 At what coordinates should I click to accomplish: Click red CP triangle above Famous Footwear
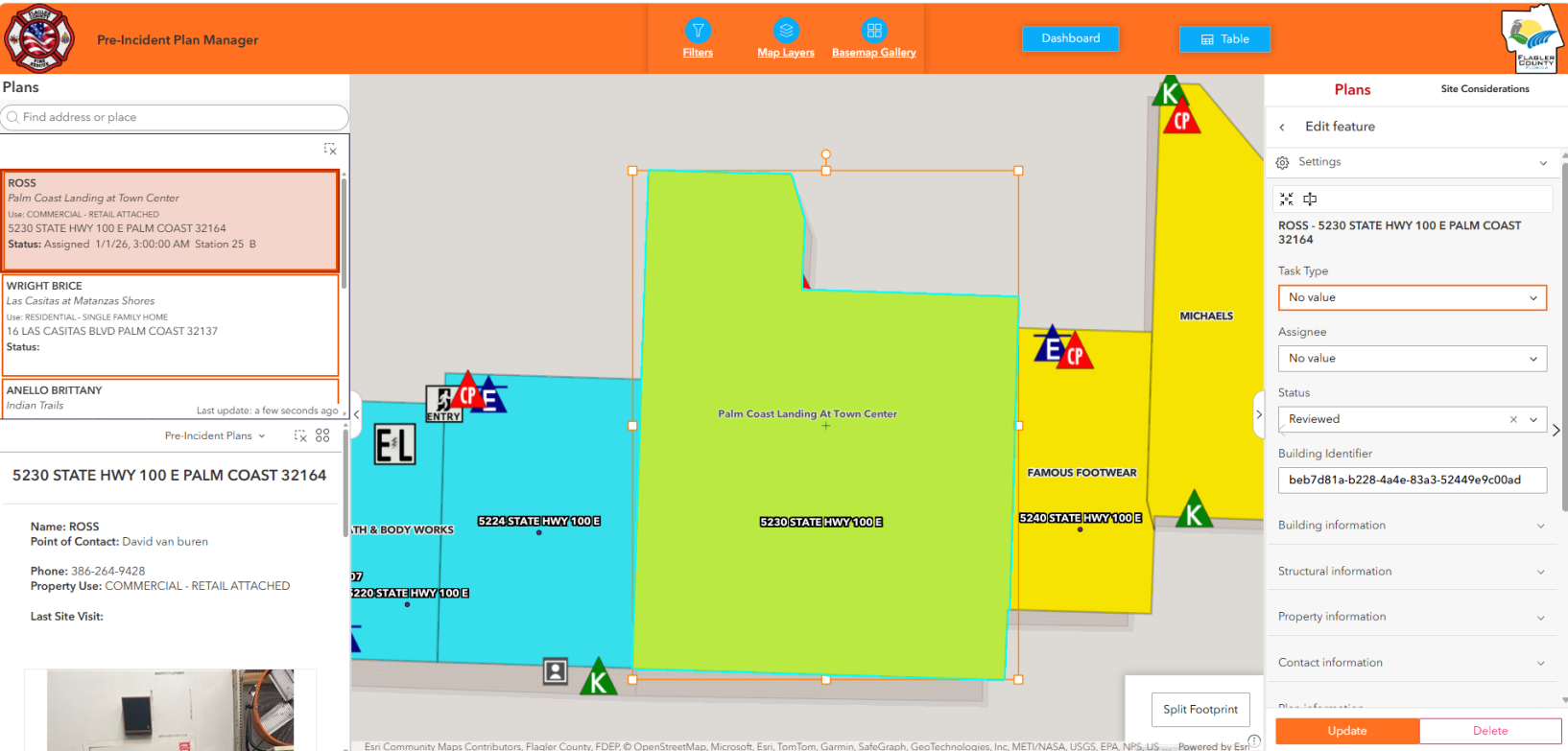pyautogui.click(x=1075, y=353)
